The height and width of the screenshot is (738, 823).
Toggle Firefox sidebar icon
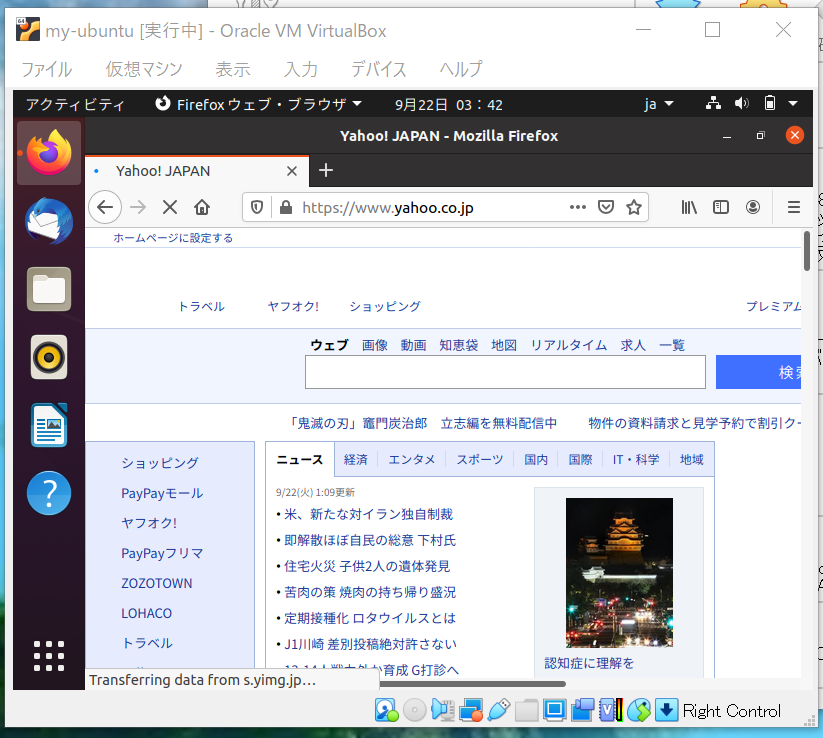tap(721, 207)
